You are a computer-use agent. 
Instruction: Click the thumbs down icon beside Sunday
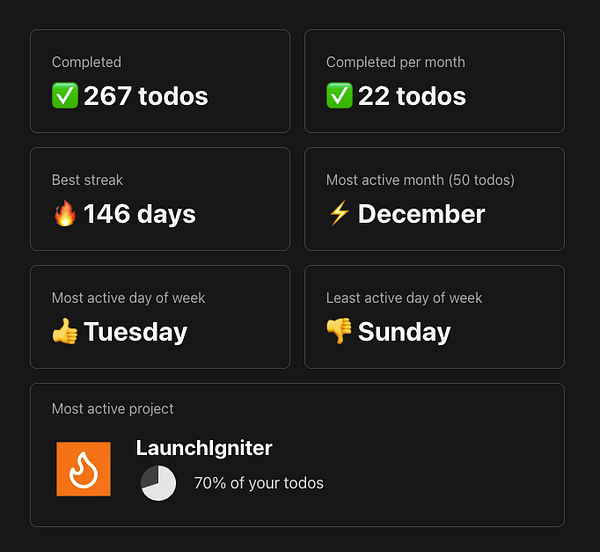[339, 332]
